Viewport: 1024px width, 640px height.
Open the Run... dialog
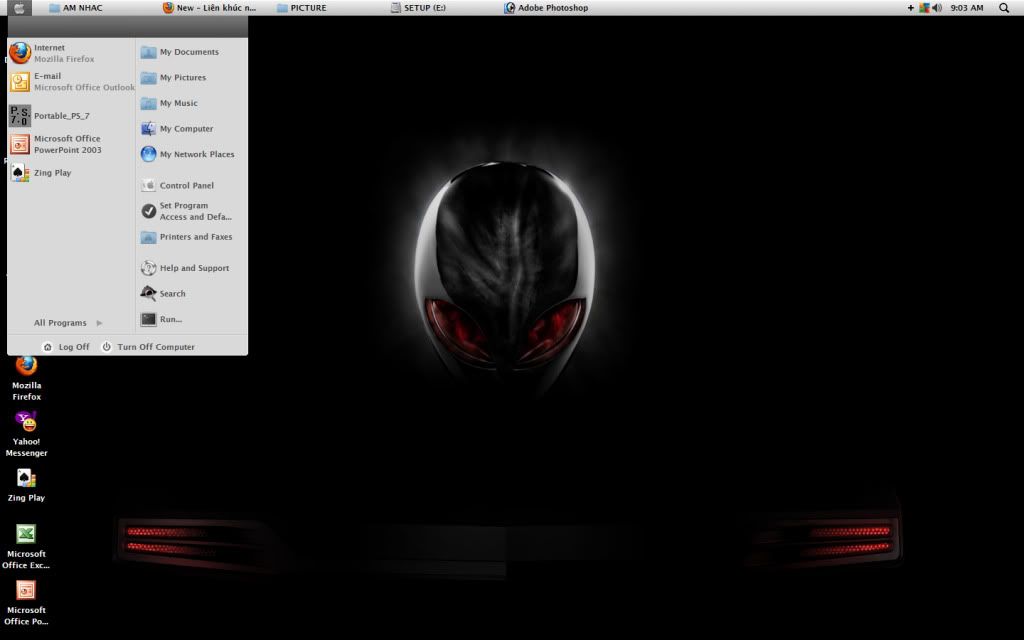[x=192, y=319]
